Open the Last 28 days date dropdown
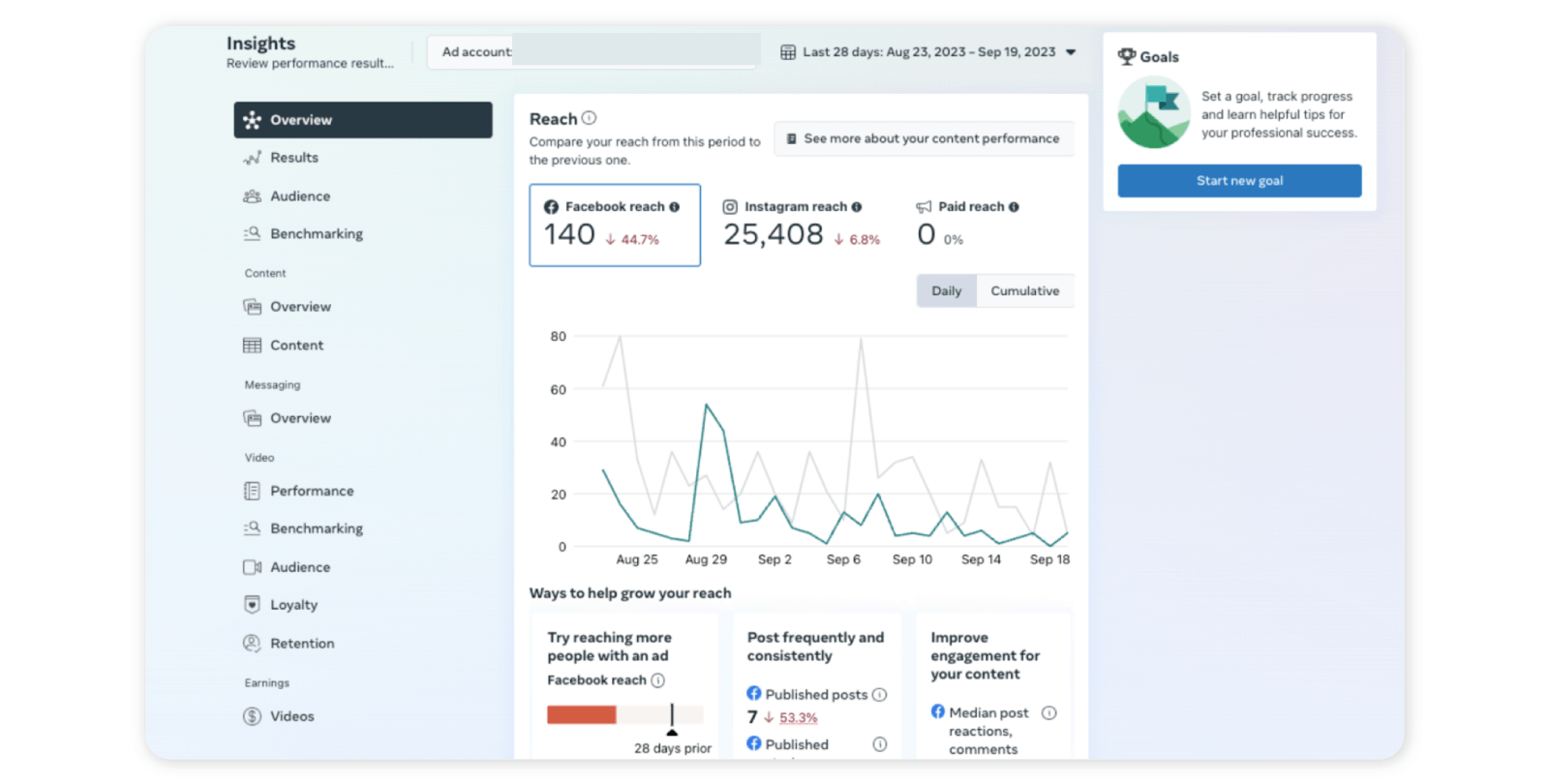 coord(928,52)
